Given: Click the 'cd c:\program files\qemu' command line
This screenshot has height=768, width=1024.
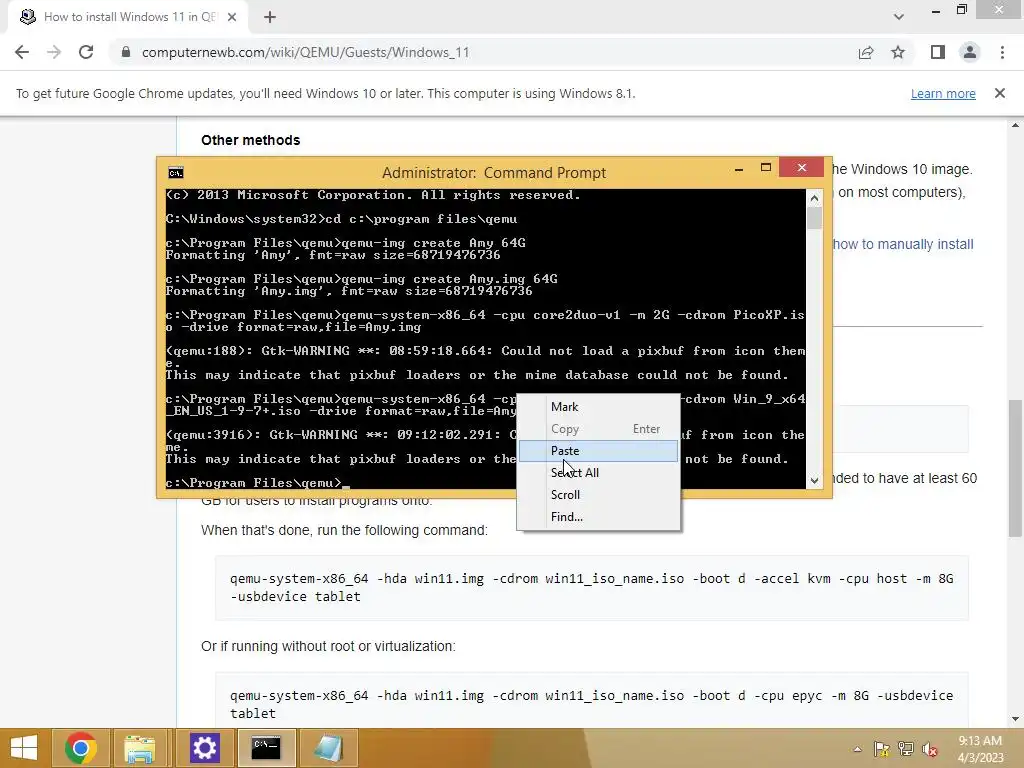Looking at the screenshot, I should click(x=342, y=219).
